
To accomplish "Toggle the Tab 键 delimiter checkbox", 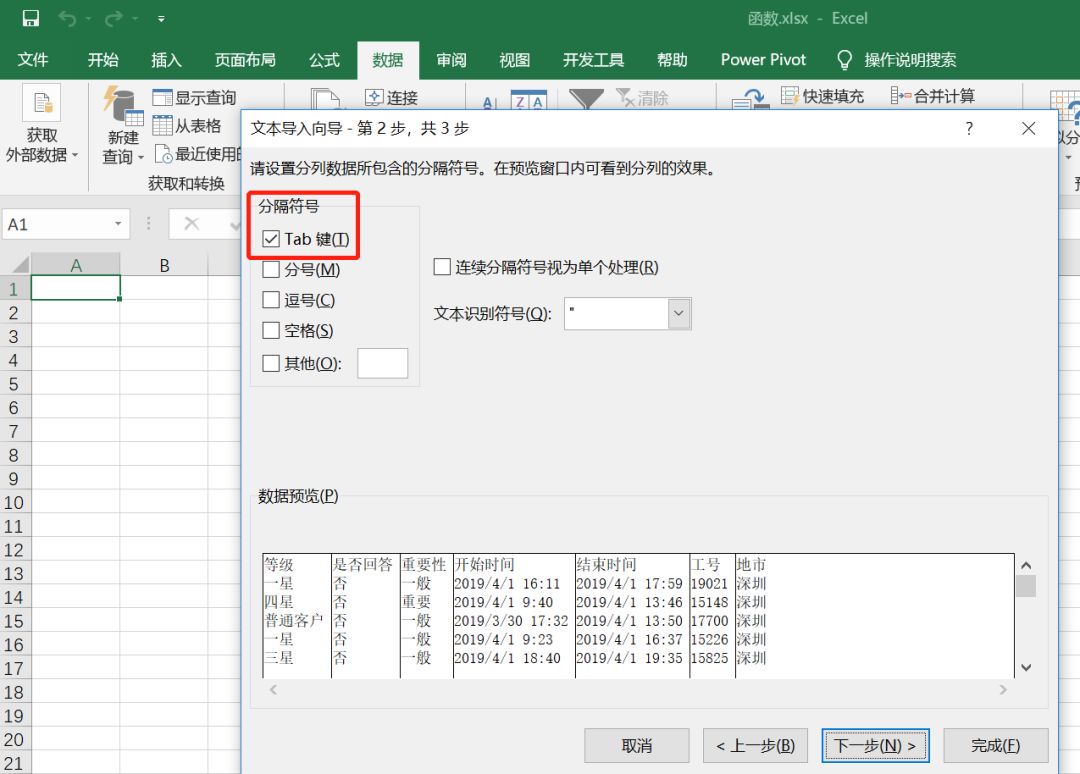I will coord(271,239).
